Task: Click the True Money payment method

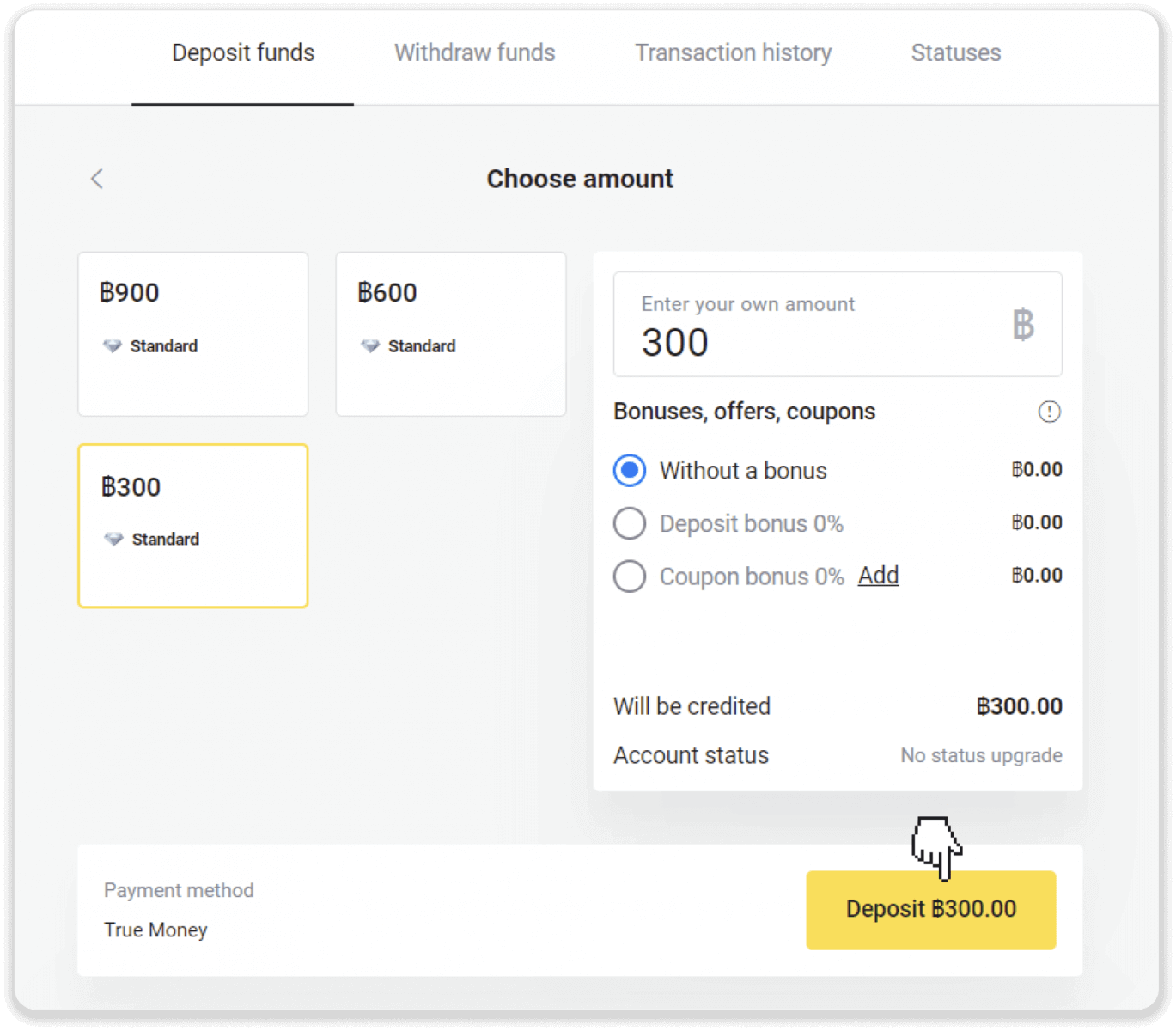Action: click(155, 929)
